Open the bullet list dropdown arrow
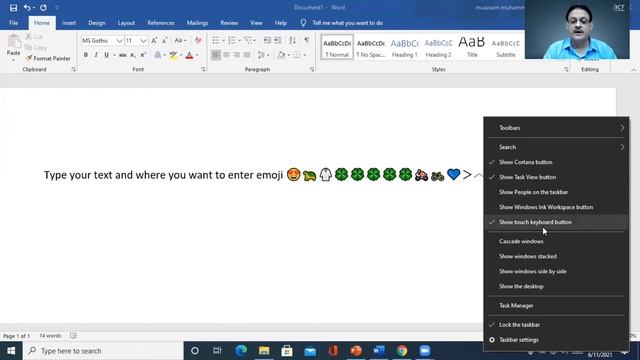640x360 pixels. click(x=223, y=40)
